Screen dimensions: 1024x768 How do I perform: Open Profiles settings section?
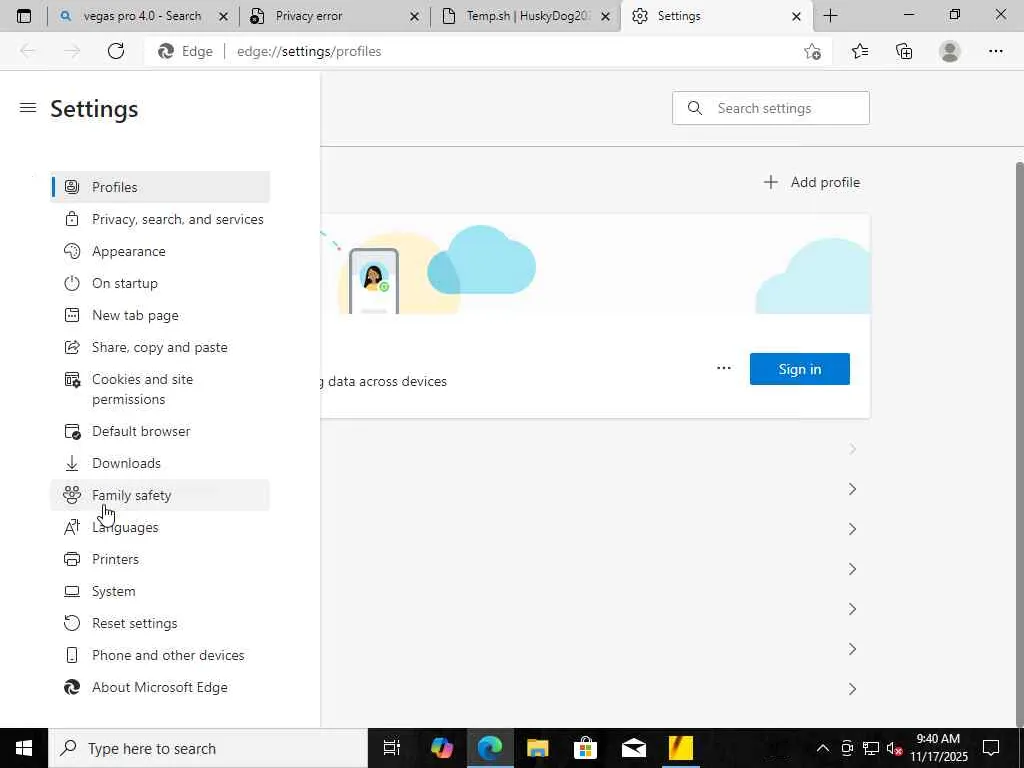pyautogui.click(x=160, y=187)
